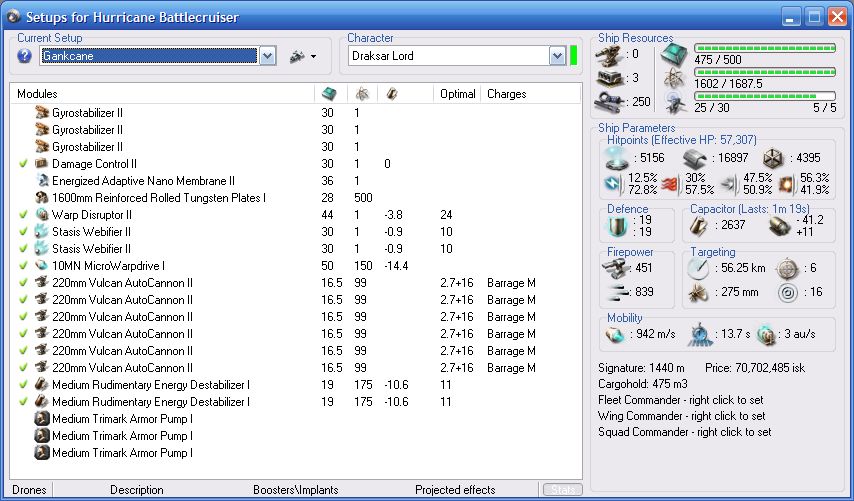Click the Modules column header
Image resolution: width=854 pixels, height=501 pixels.
tap(162, 94)
